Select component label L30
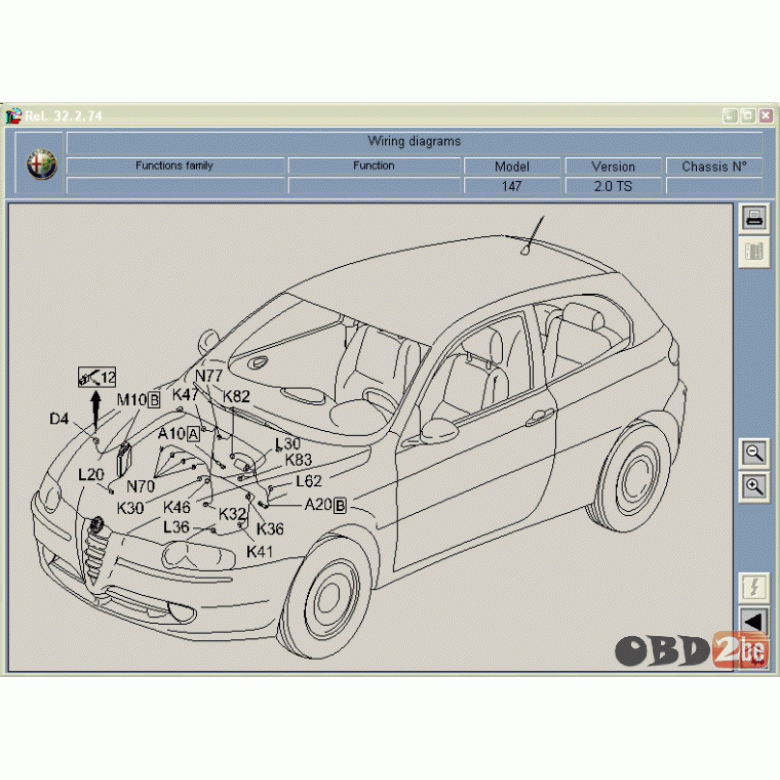Image resolution: width=780 pixels, height=780 pixels. click(x=288, y=443)
